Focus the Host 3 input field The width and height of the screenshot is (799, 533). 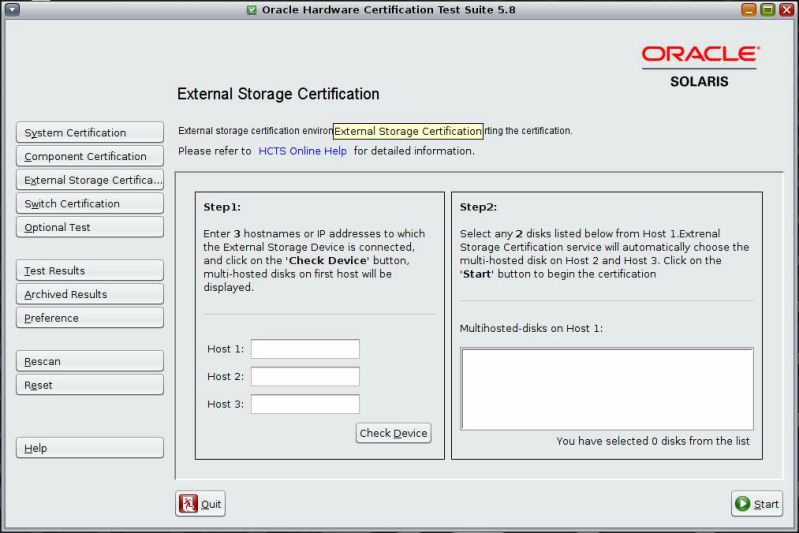[x=305, y=404]
